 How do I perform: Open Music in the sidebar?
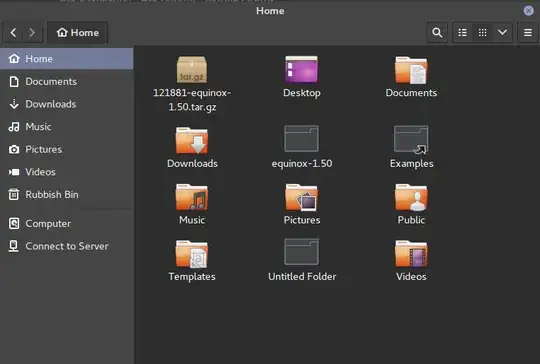66,127
